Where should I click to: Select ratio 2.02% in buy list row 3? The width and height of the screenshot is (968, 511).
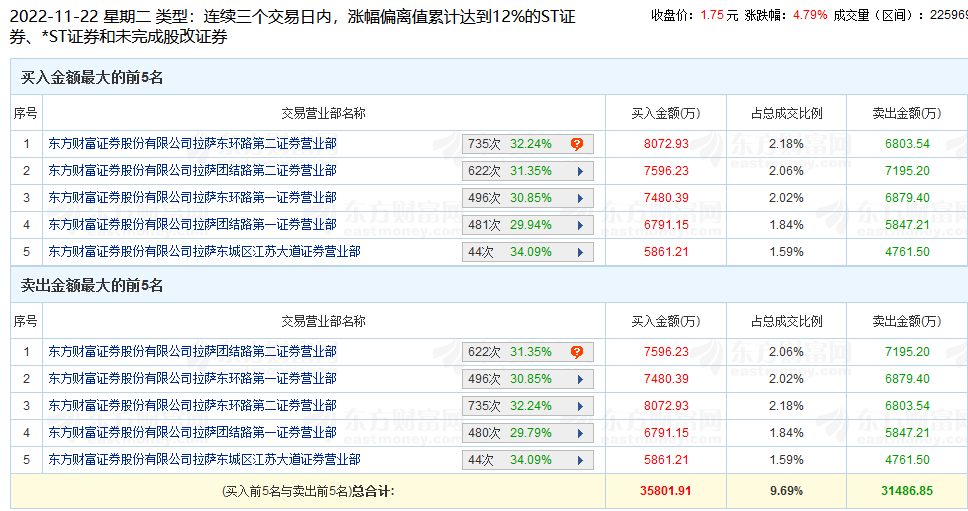coord(786,198)
